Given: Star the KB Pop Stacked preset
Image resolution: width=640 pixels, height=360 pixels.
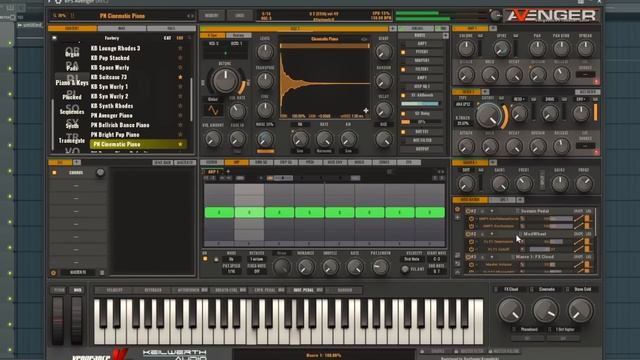Looking at the screenshot, I should click(x=180, y=58).
